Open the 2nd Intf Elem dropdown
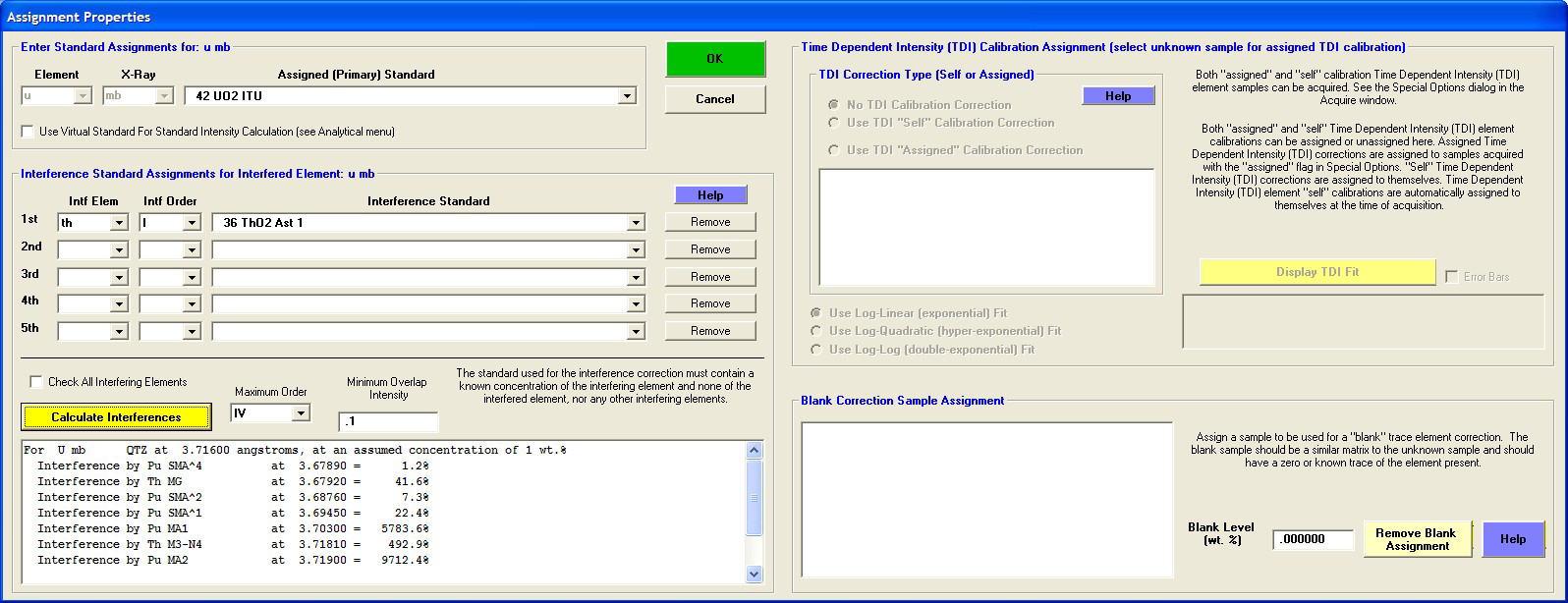This screenshot has width=1568, height=603. pos(119,250)
